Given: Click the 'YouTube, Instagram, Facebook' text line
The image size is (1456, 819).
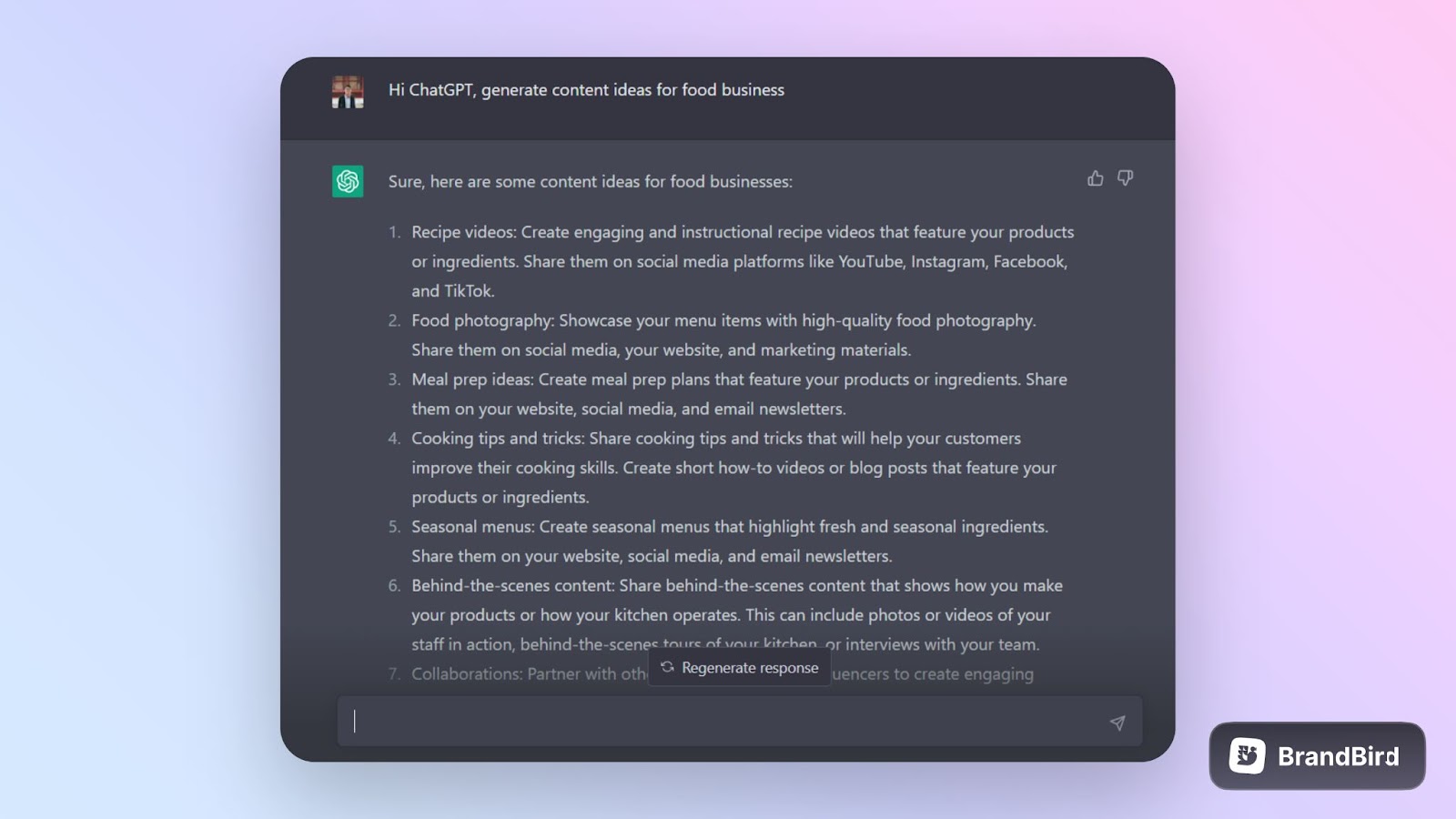Looking at the screenshot, I should 740,261.
